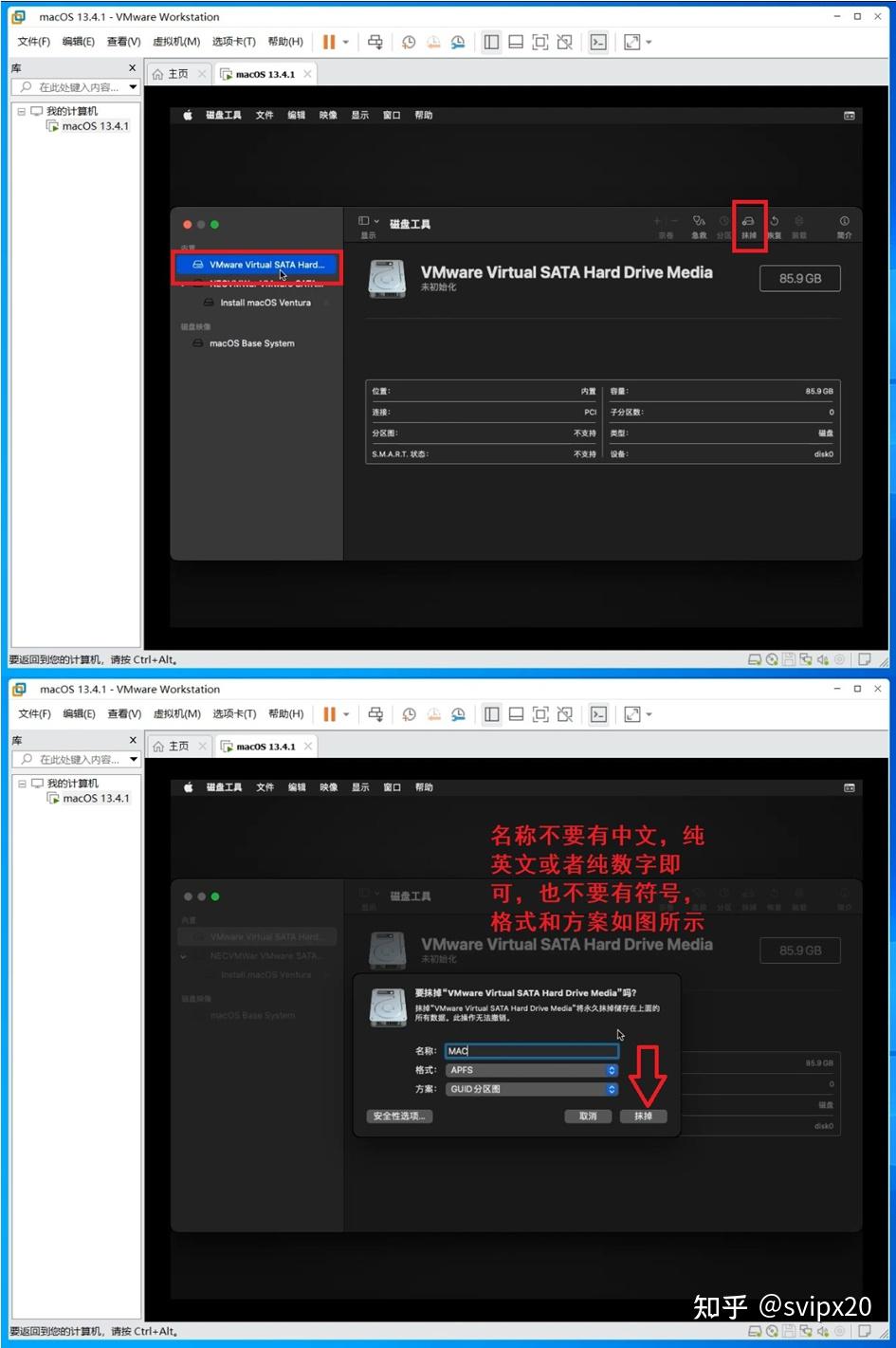
Task: Pause the VM in lower VMware toolbar
Action: pos(330,714)
